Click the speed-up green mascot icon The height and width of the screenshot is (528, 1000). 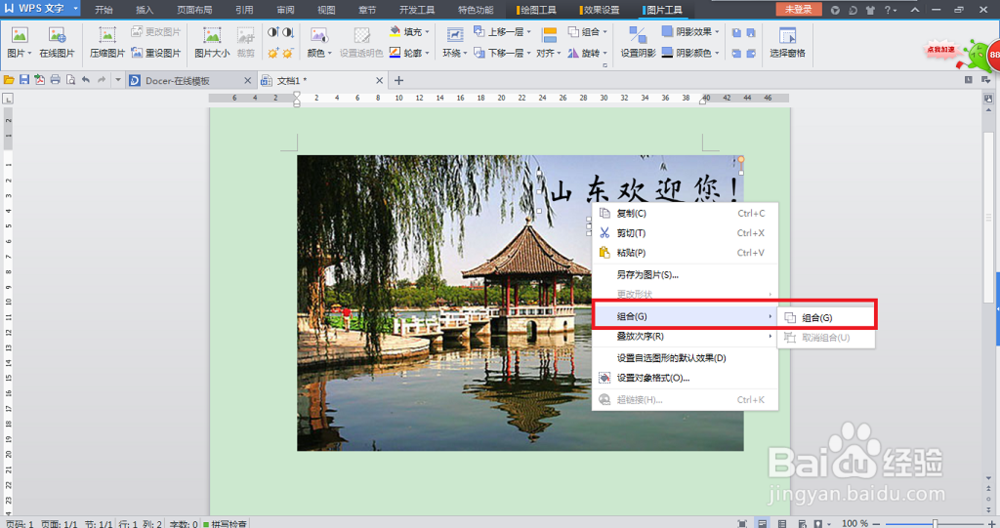click(x=976, y=55)
